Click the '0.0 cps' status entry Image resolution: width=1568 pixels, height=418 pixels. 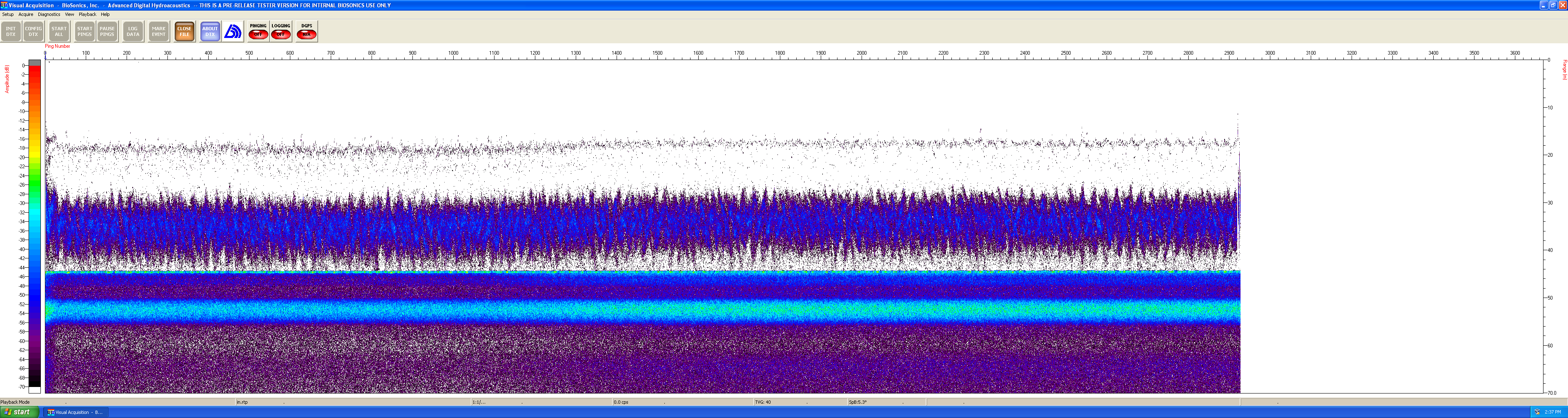coord(621,402)
